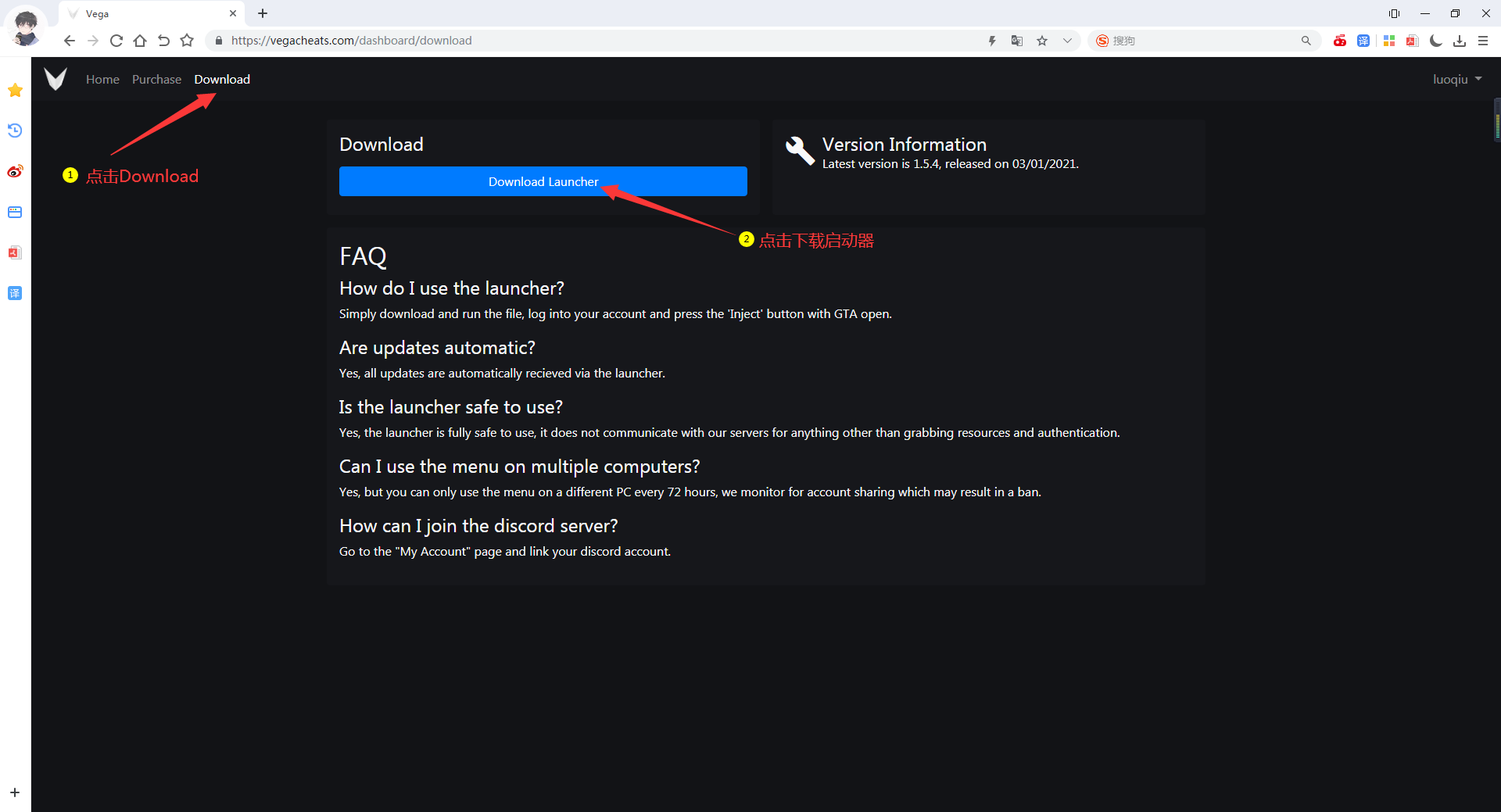Select the Download nav item
This screenshot has width=1501, height=812.
(222, 80)
